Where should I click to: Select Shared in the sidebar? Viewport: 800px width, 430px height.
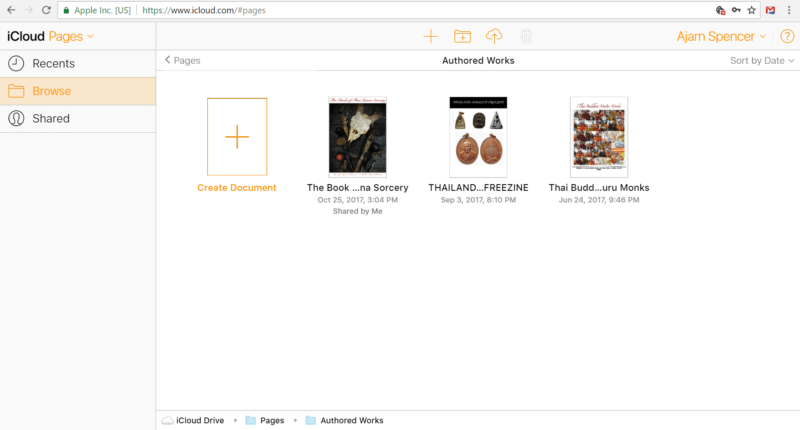coord(78,118)
